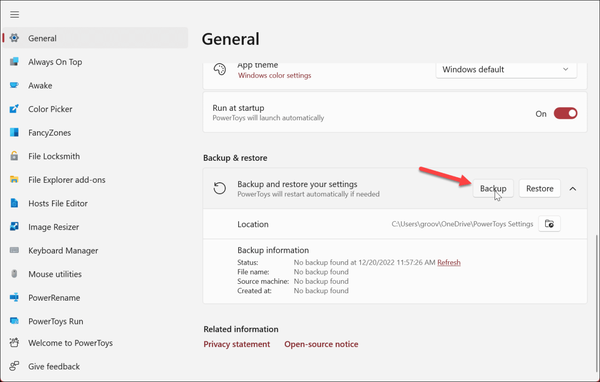Refresh the backup status link
This screenshot has width=600, height=382.
pos(449,263)
